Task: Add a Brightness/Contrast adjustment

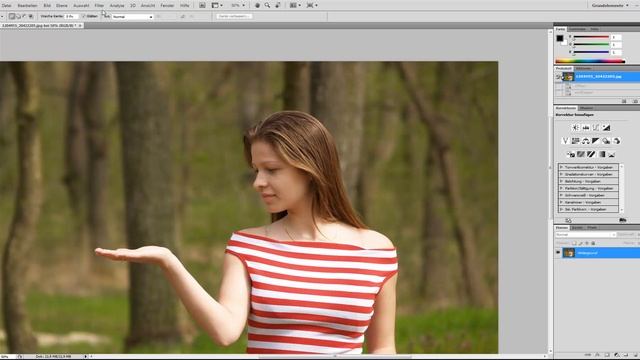Action: point(576,128)
